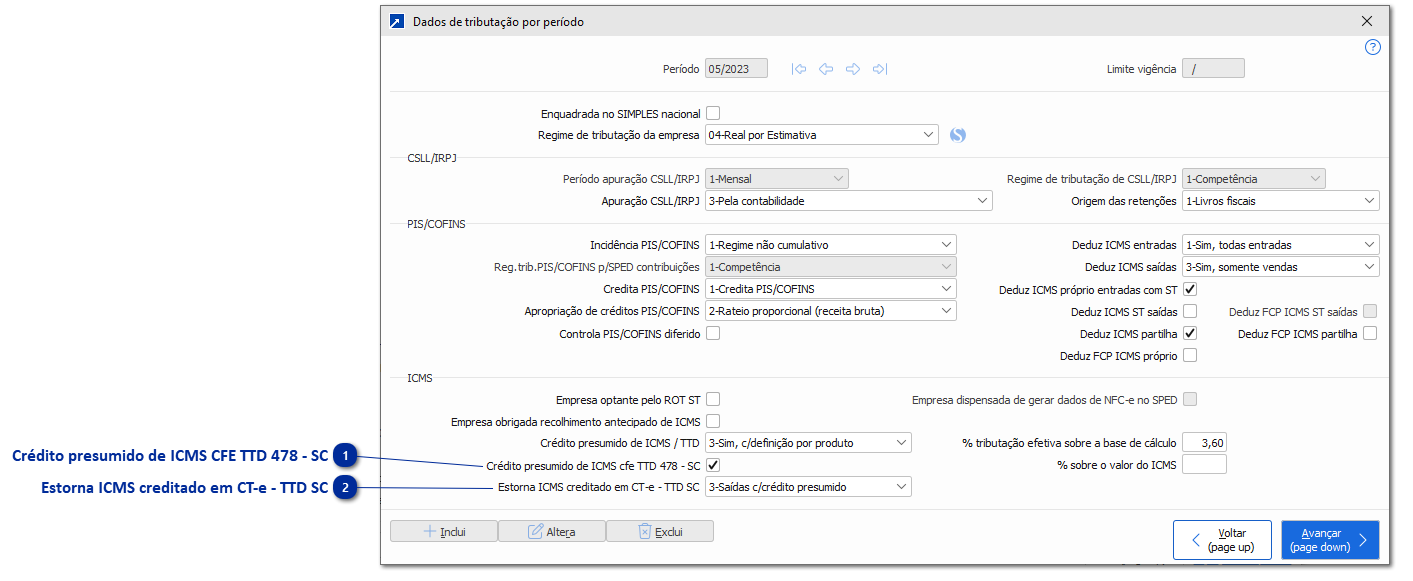Go to the first period record
This screenshot has width=1413, height=581.
tap(799, 69)
